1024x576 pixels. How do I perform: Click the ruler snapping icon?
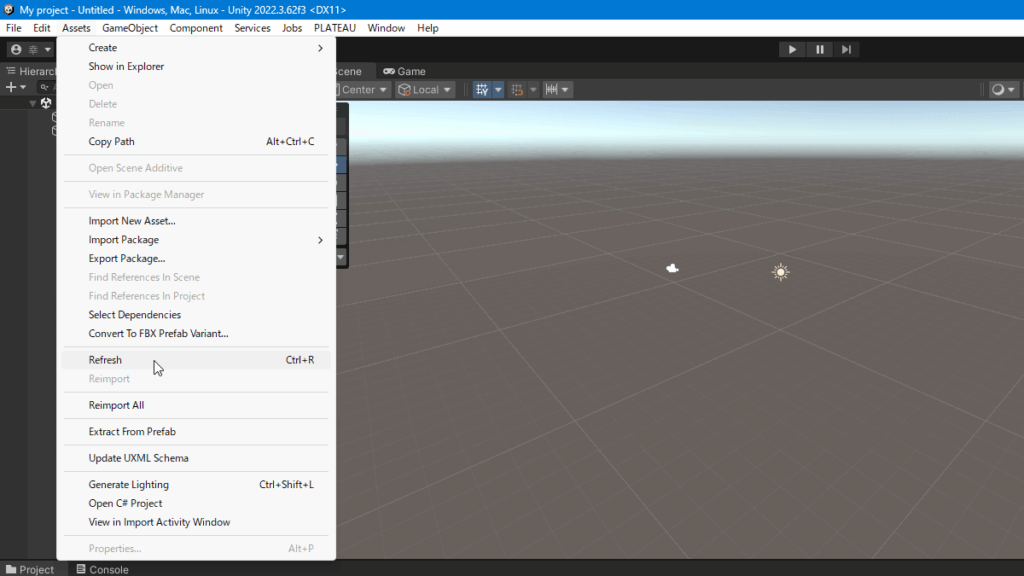tap(552, 90)
